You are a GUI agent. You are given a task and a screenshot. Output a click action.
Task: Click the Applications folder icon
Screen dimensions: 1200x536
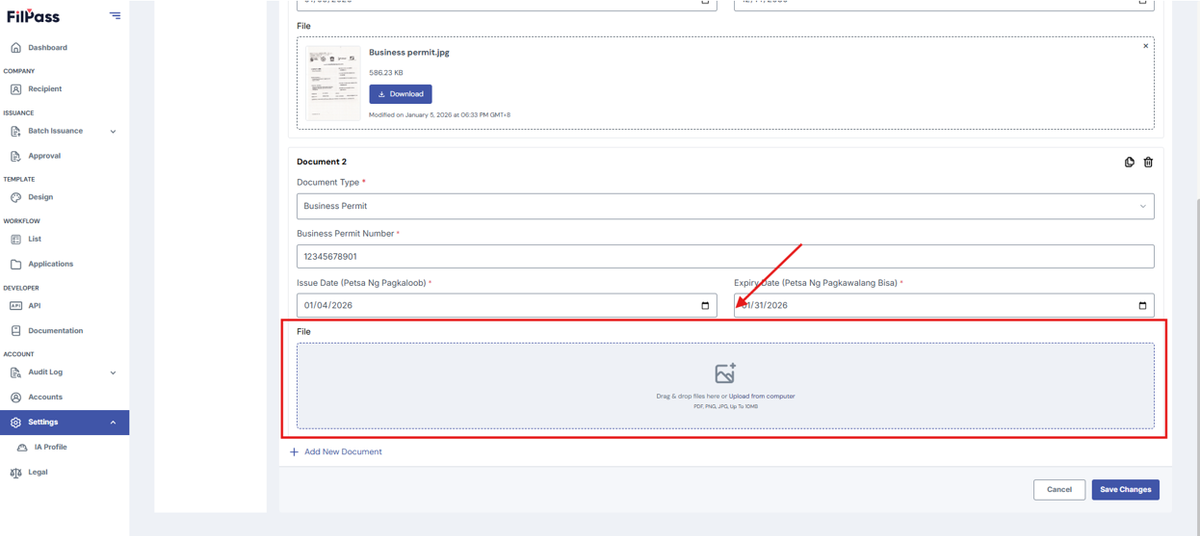point(16,264)
